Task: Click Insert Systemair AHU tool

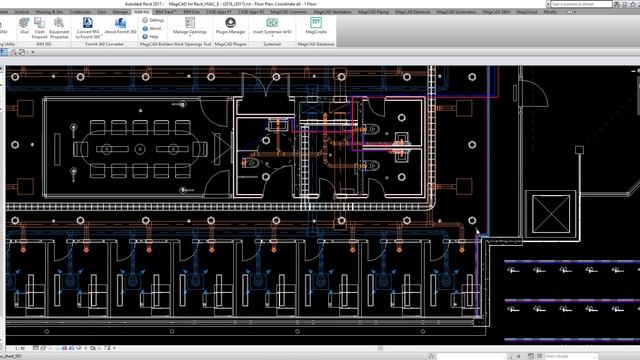Action: (272, 26)
